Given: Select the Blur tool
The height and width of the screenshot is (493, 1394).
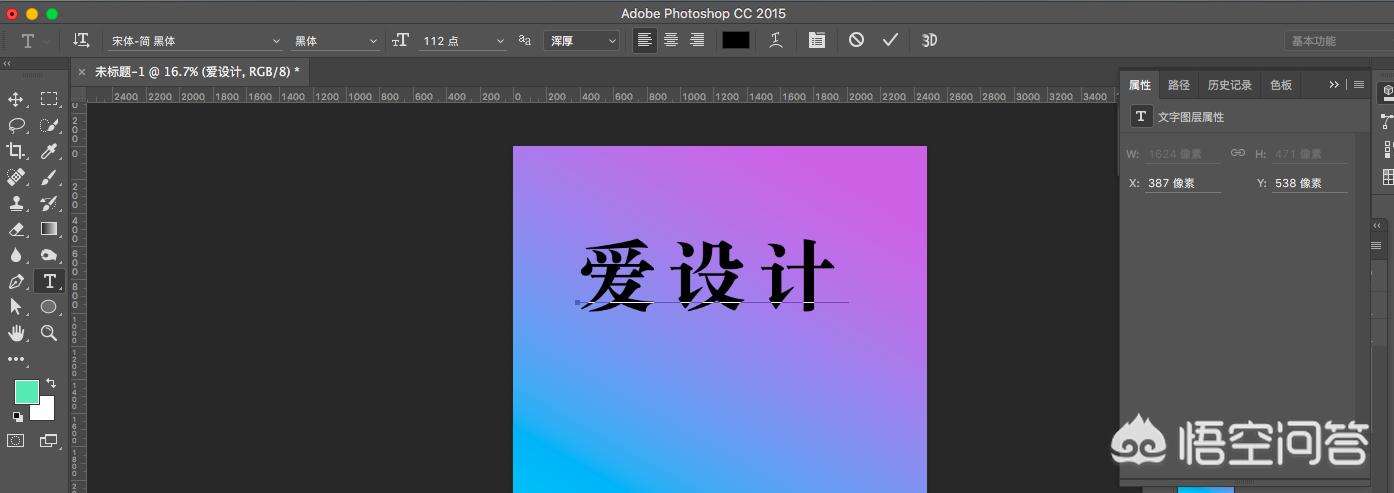Looking at the screenshot, I should (16, 255).
